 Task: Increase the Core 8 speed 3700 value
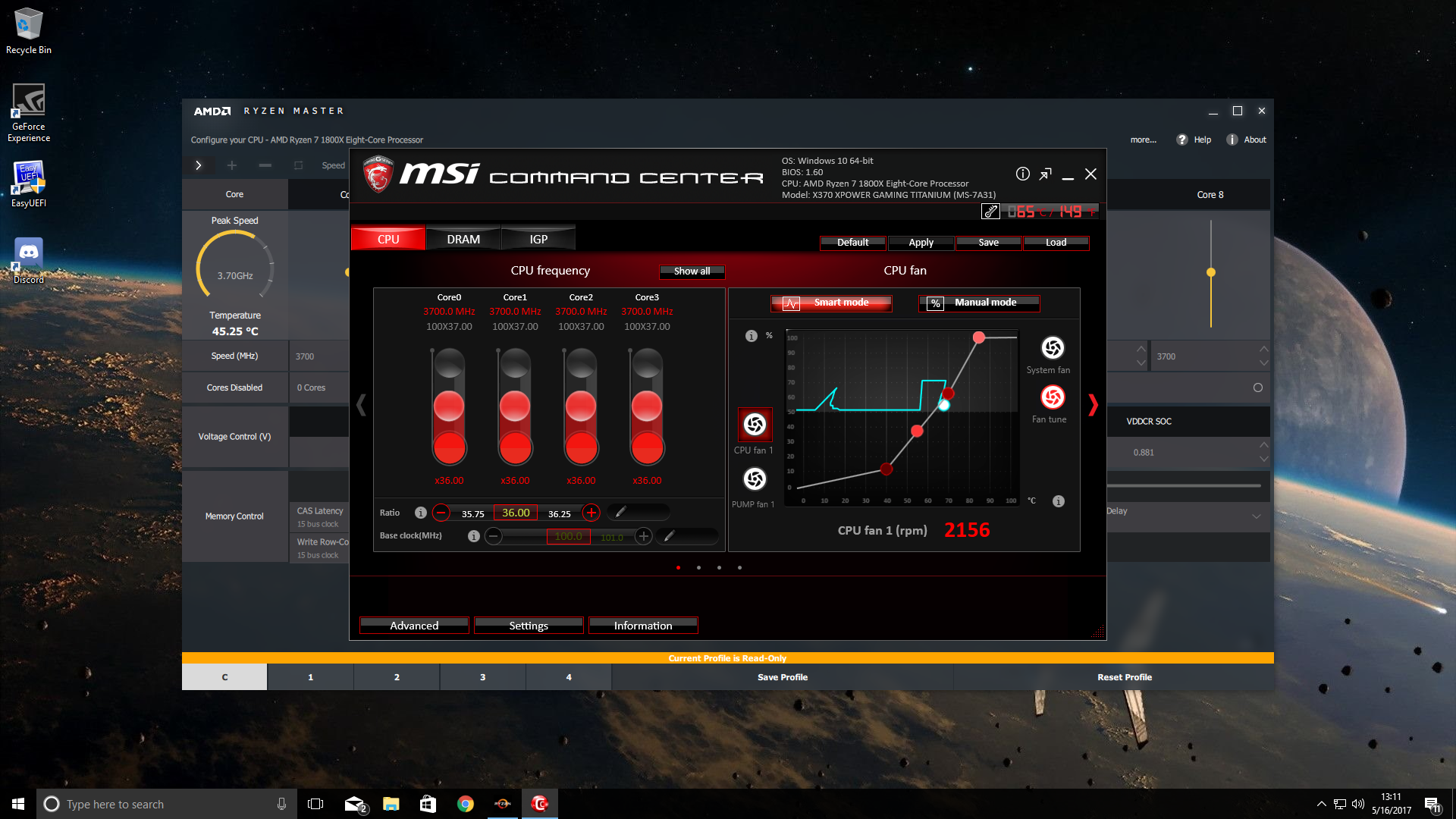(x=1263, y=349)
